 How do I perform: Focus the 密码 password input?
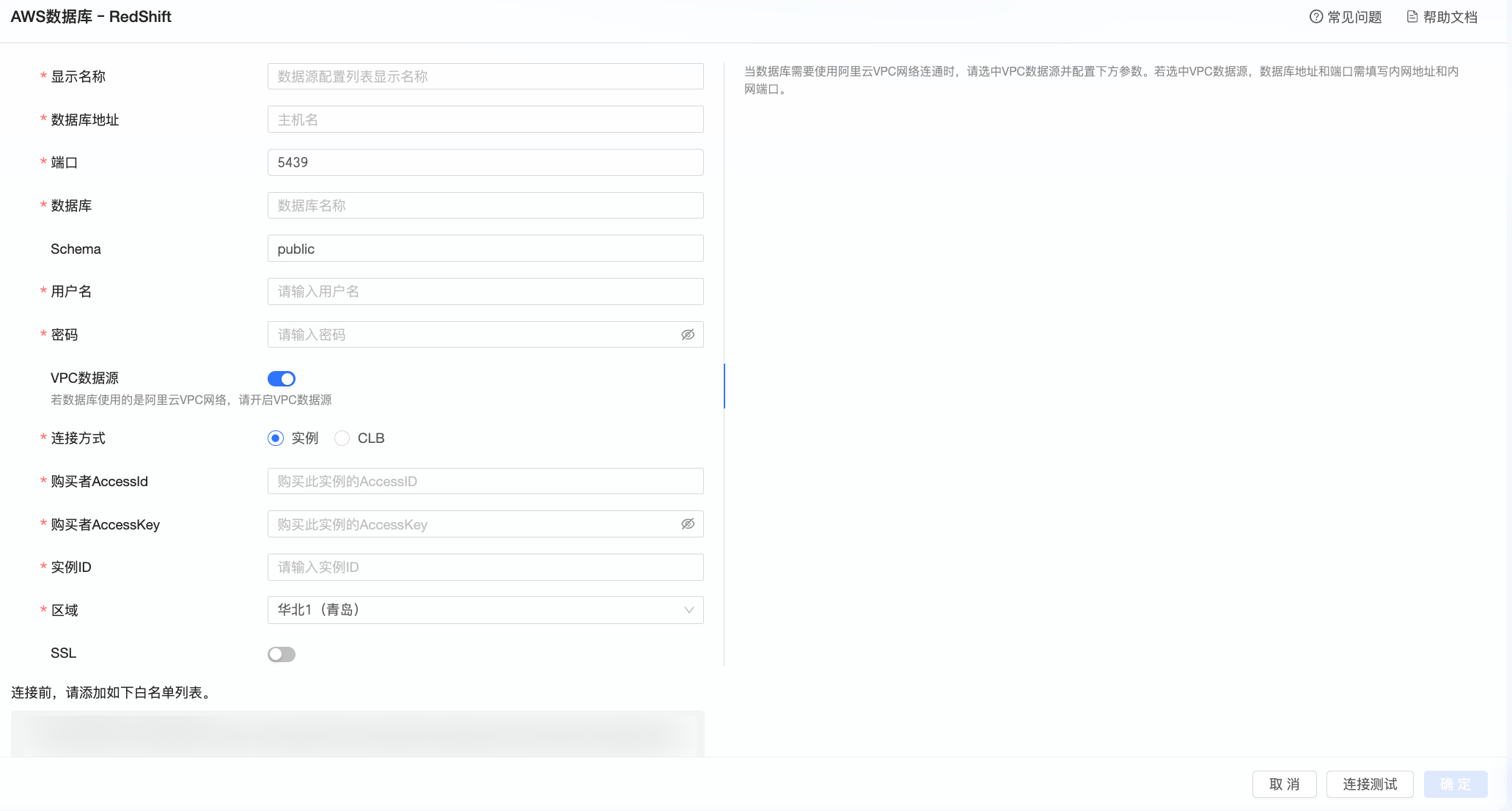coord(485,334)
